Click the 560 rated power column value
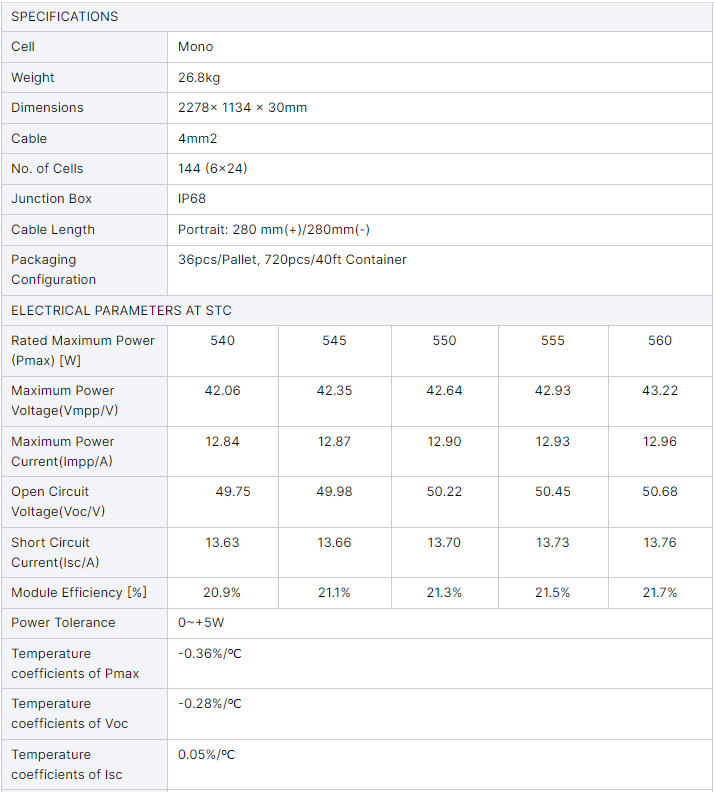Screen dimensions: 715x792 [660, 340]
